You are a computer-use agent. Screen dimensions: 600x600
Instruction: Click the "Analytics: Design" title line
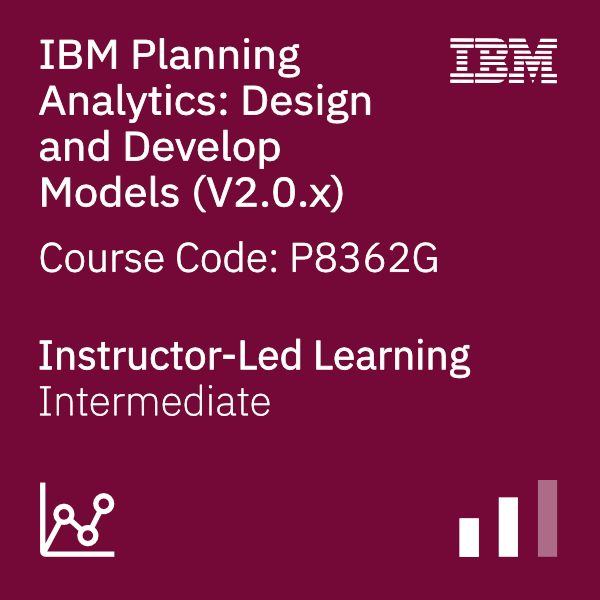click(x=205, y=103)
